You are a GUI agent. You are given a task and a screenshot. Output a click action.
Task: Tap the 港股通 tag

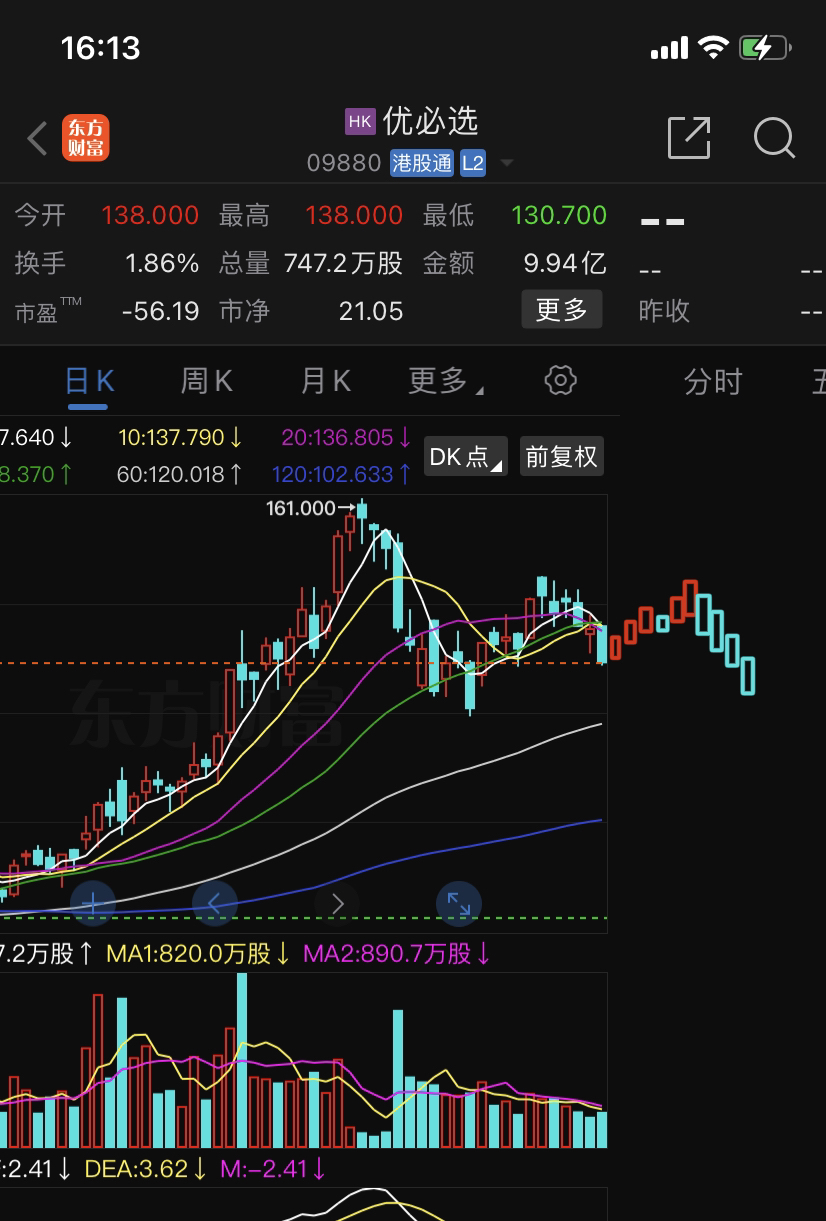422,163
